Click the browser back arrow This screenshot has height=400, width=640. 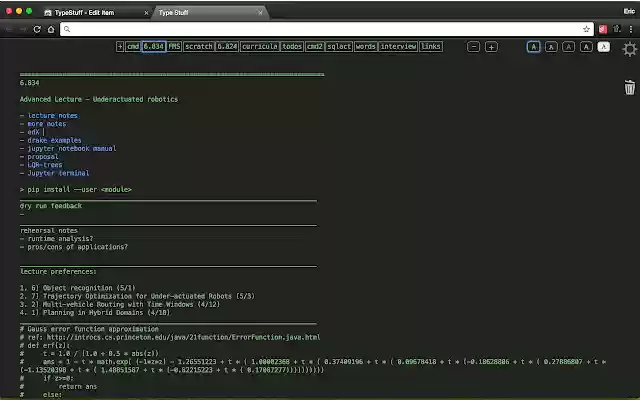tap(9, 29)
